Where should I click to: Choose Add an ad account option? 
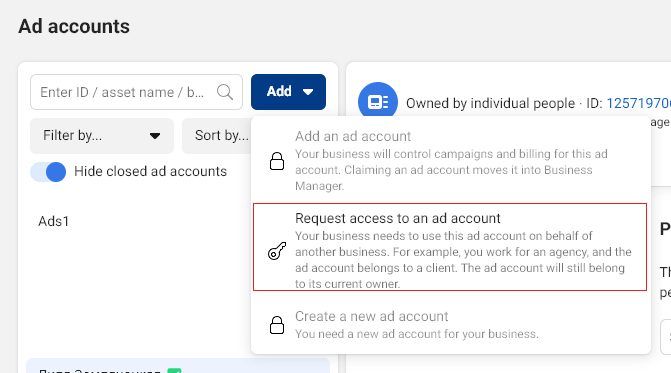click(x=450, y=161)
